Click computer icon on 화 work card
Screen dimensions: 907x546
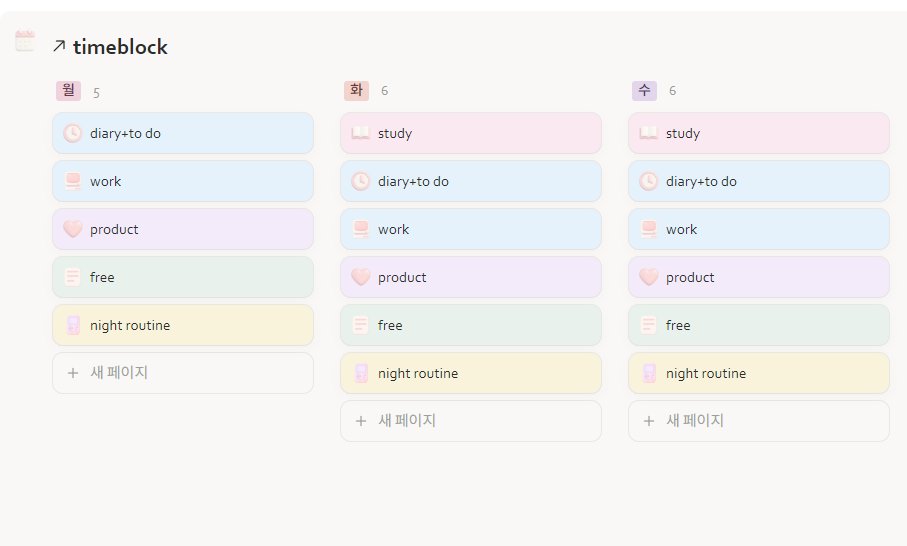(361, 229)
